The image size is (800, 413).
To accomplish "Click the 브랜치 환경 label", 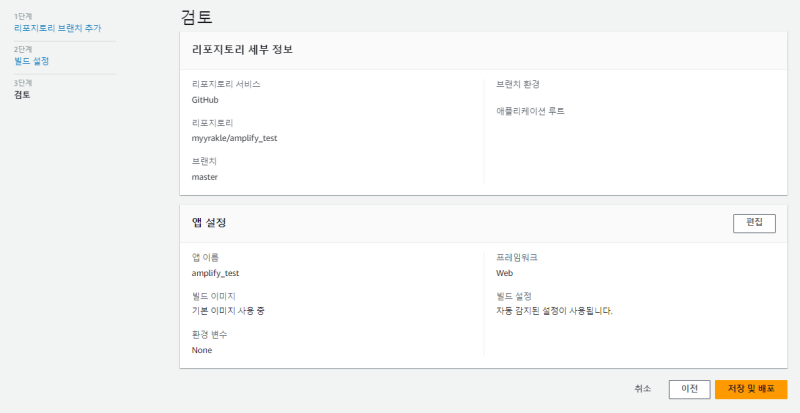I will point(518,84).
